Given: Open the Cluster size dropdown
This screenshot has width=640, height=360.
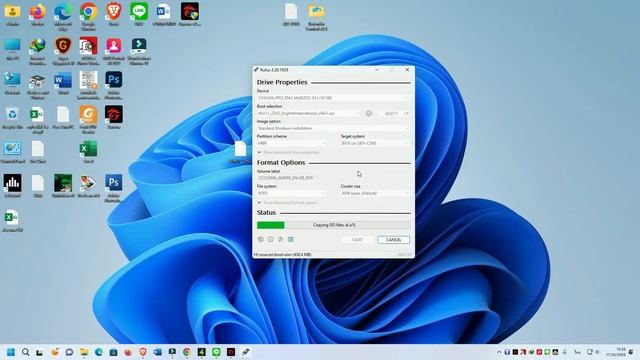Looking at the screenshot, I should point(375,193).
